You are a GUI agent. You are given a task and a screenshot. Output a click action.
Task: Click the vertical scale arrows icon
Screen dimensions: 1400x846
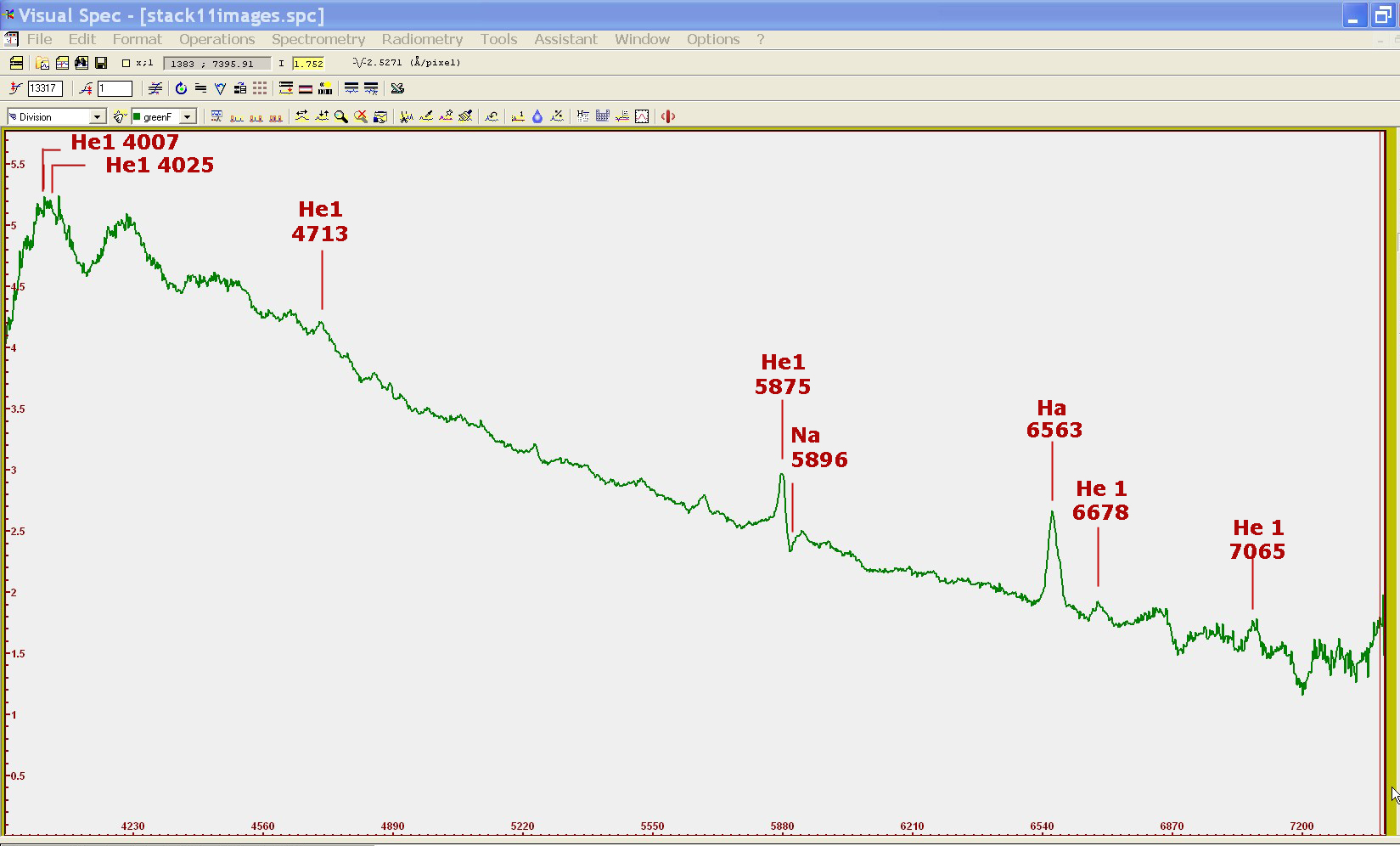pyautogui.click(x=322, y=116)
